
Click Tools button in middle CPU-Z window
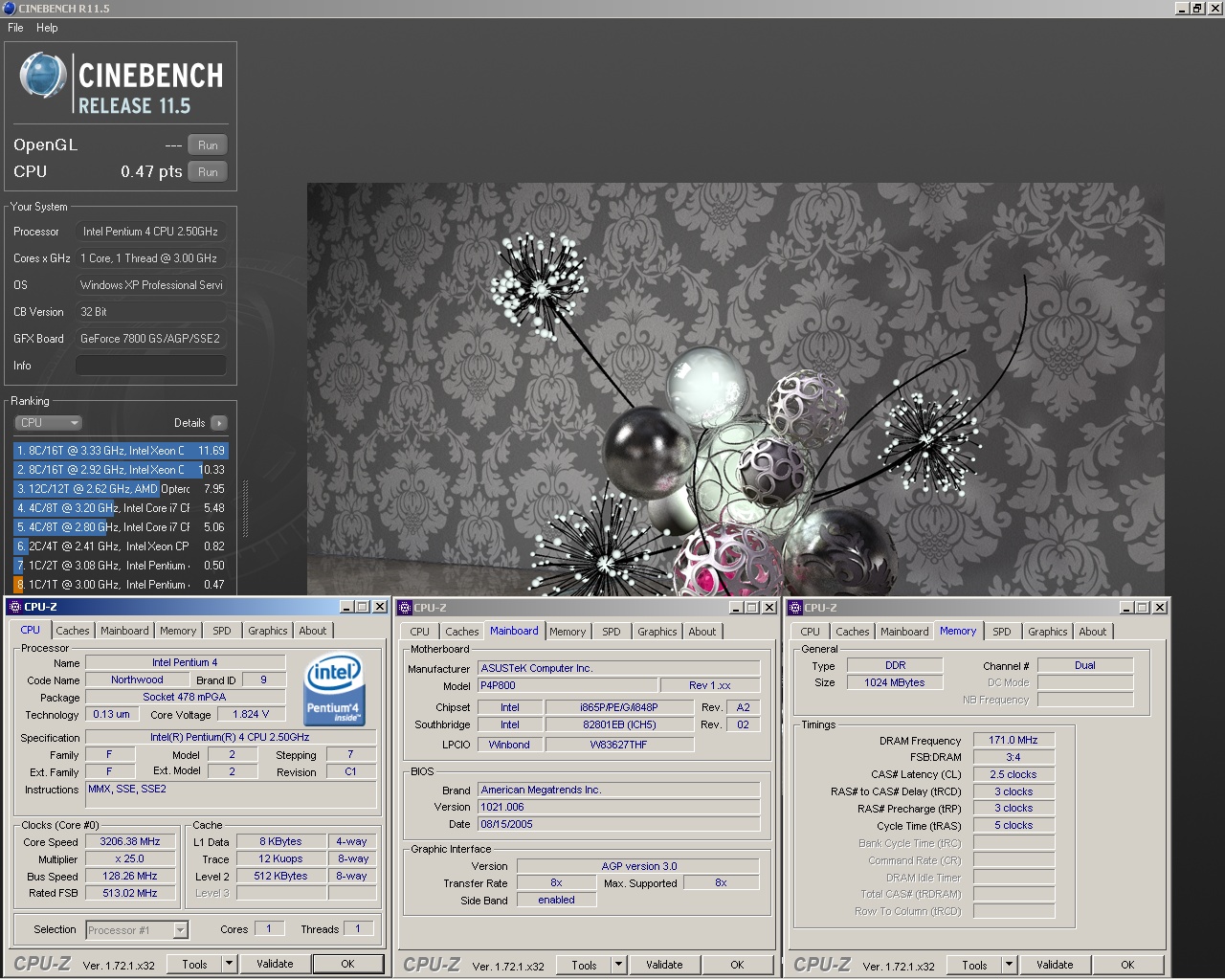point(584,966)
